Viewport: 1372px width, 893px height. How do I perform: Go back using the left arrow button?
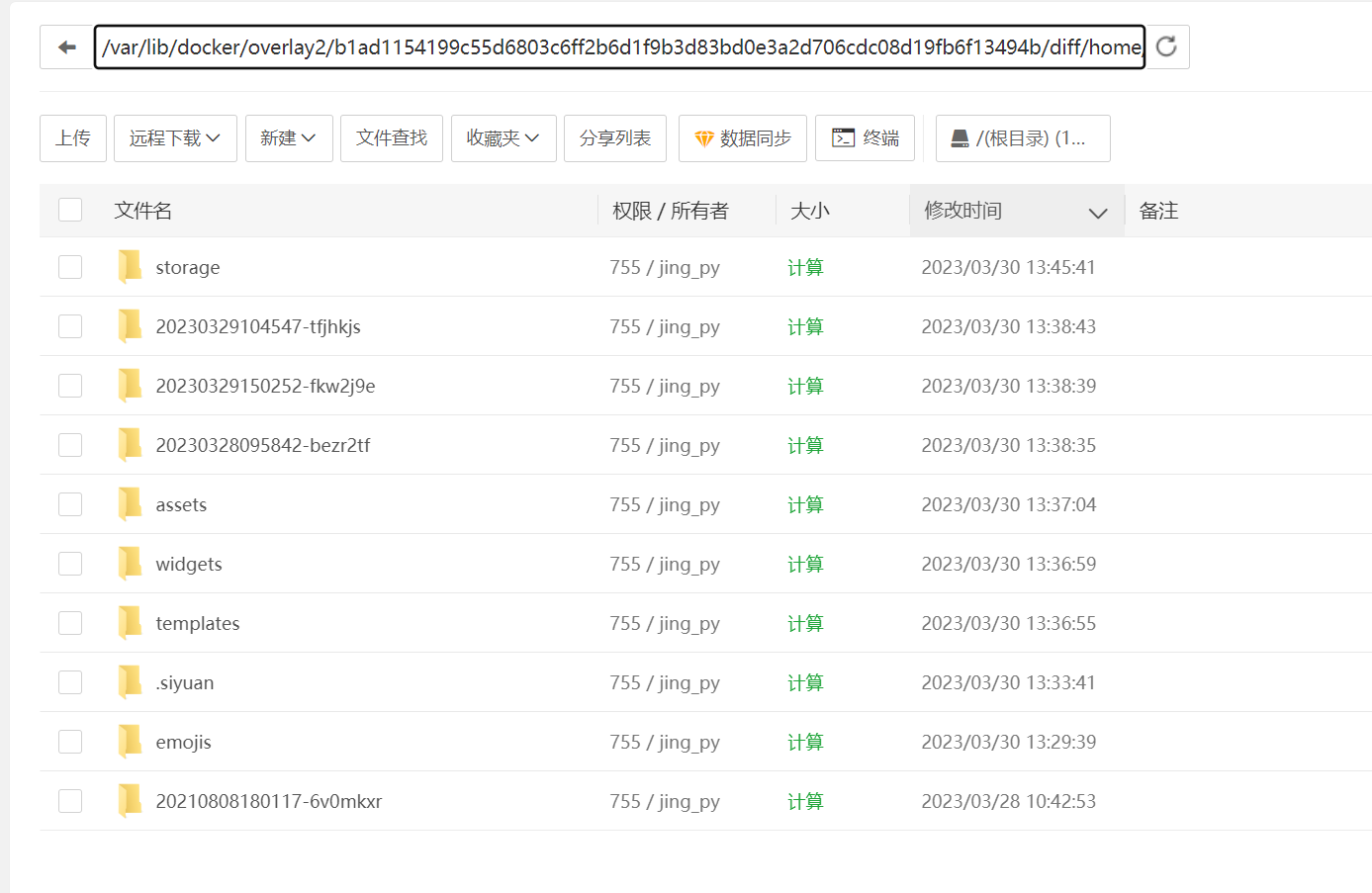(67, 46)
